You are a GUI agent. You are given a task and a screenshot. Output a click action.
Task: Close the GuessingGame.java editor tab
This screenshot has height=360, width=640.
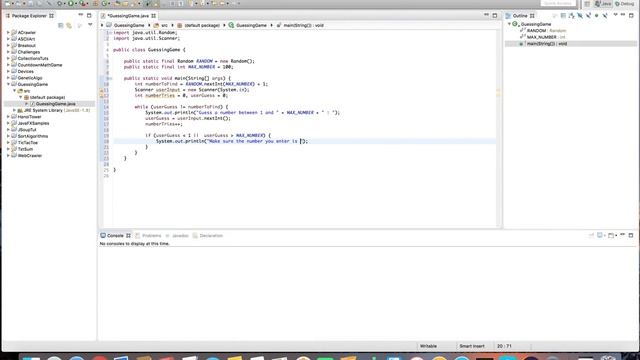153,16
